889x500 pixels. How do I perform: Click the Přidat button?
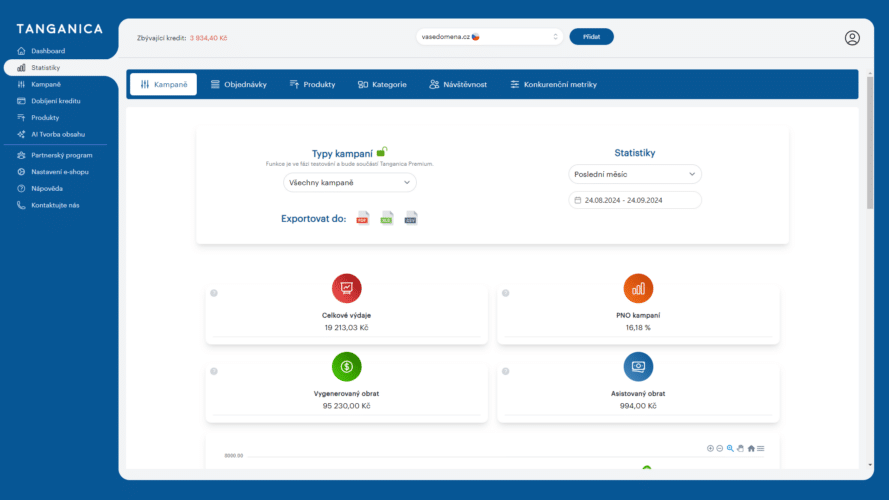[x=591, y=37]
